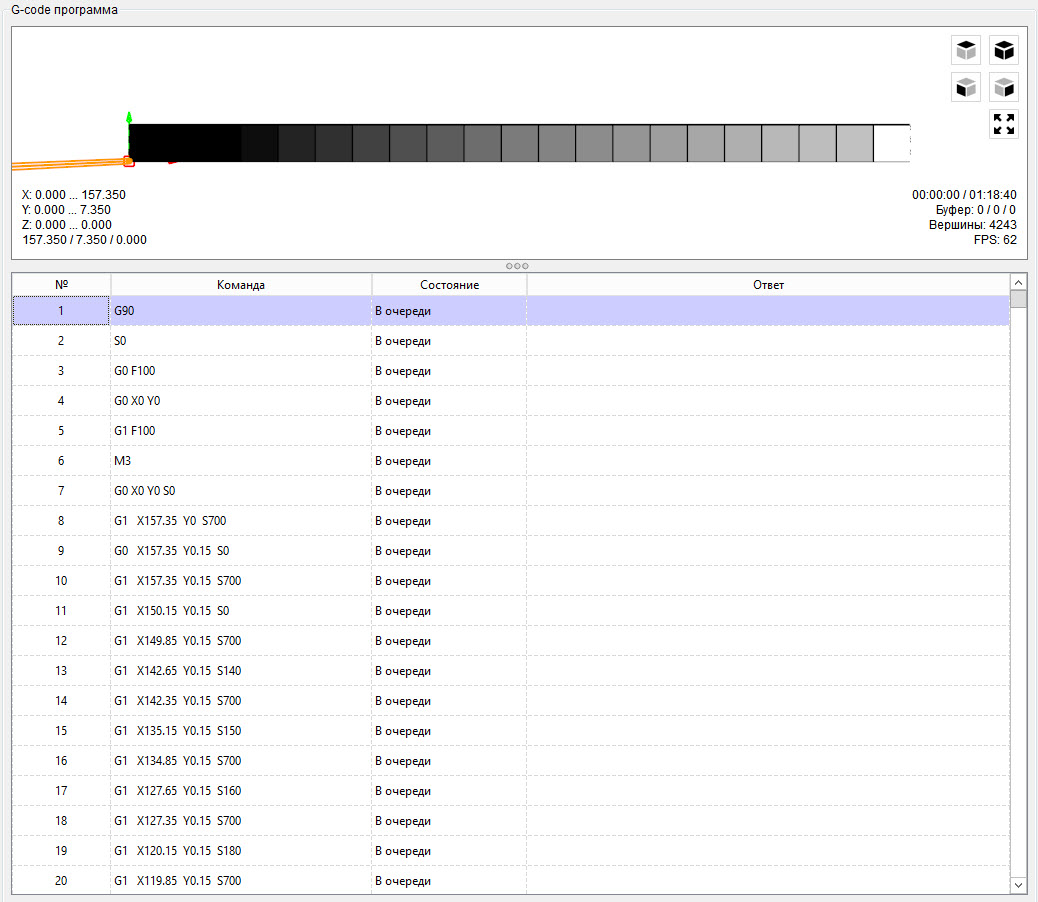Viewport: 1038px width, 902px height.
Task: Select command cell G90
Action: 241,310
